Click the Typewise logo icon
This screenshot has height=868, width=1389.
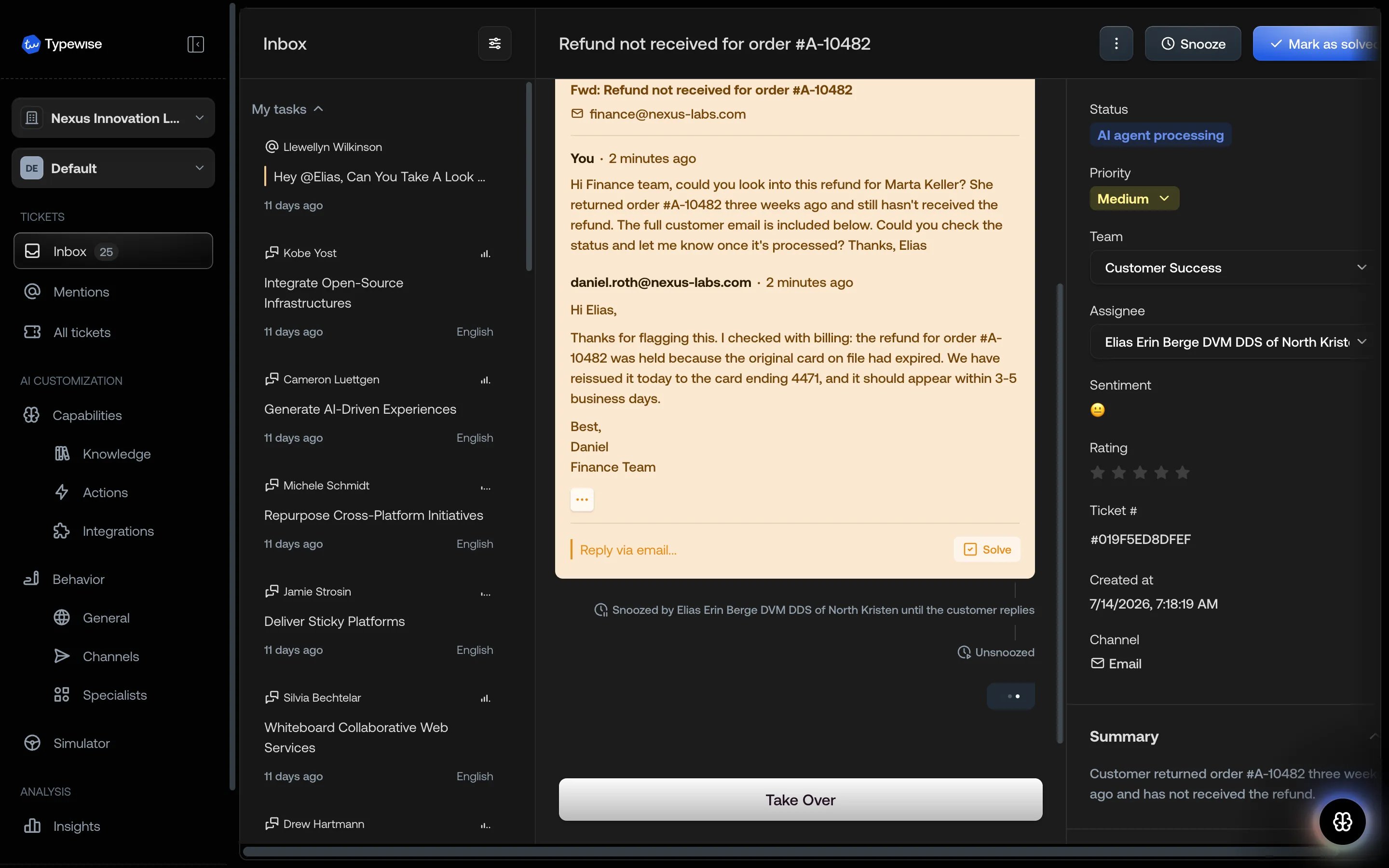[30, 44]
